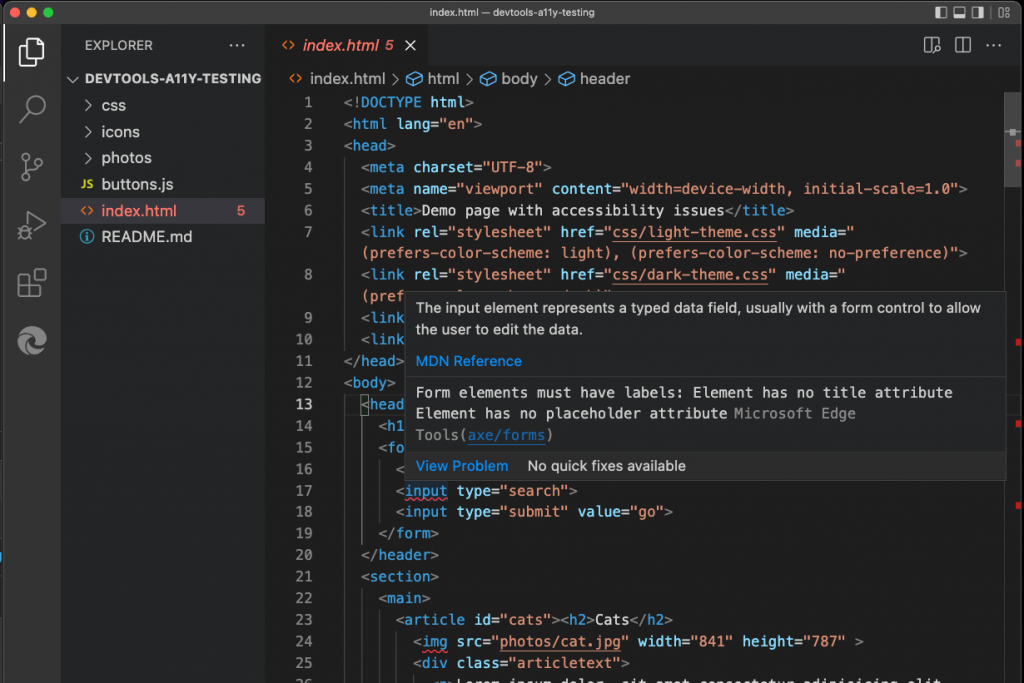Click the closing header tag on line 20
This screenshot has height=683, width=1024.
[400, 555]
